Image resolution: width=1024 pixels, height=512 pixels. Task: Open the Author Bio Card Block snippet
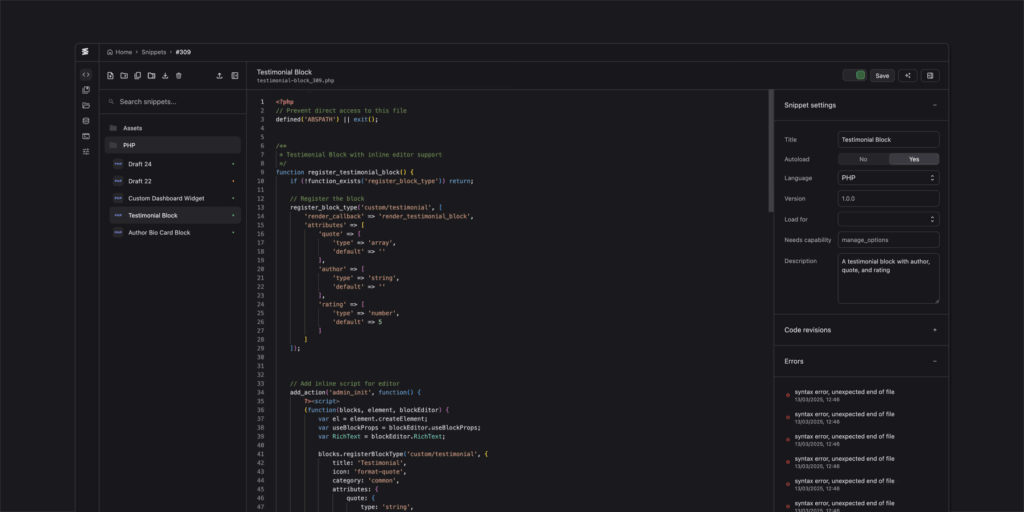click(x=160, y=232)
